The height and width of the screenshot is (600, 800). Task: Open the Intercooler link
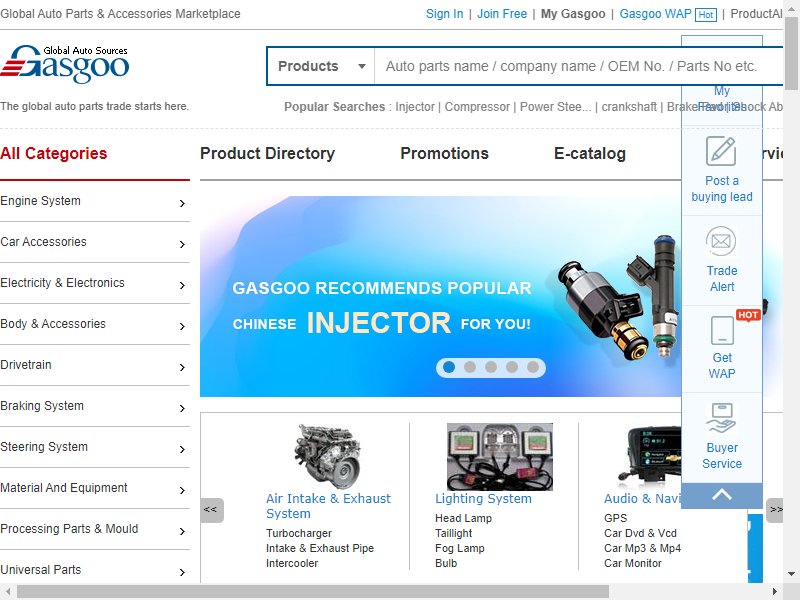pyautogui.click(x=292, y=563)
